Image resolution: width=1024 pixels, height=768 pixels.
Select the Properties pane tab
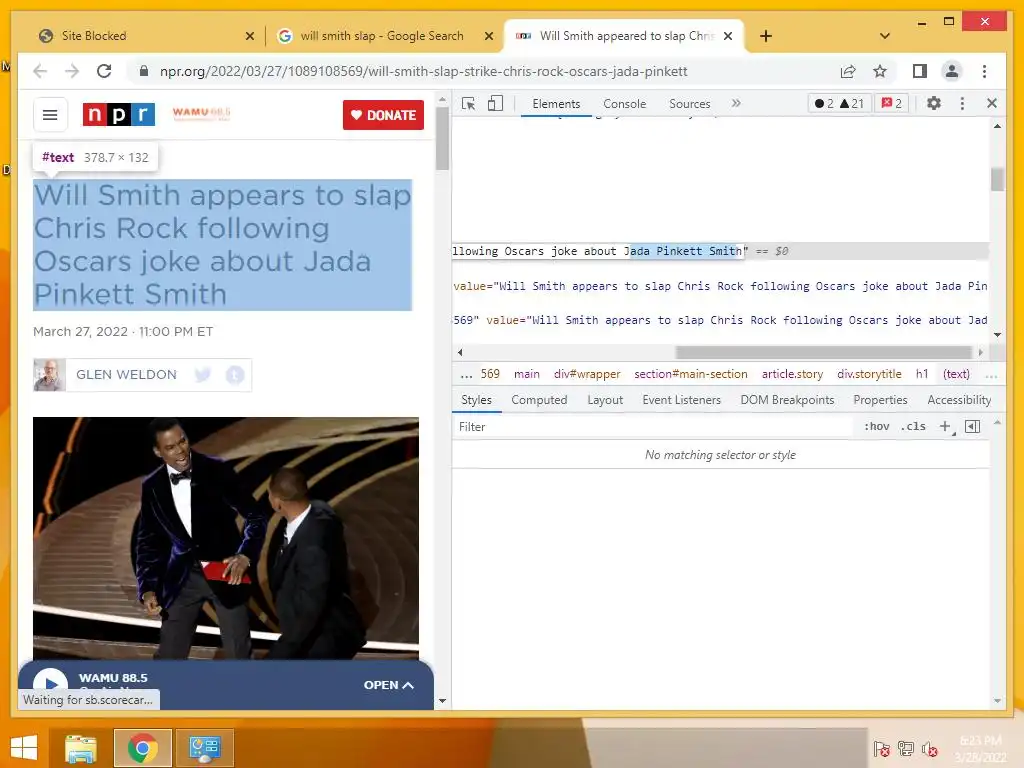(880, 400)
